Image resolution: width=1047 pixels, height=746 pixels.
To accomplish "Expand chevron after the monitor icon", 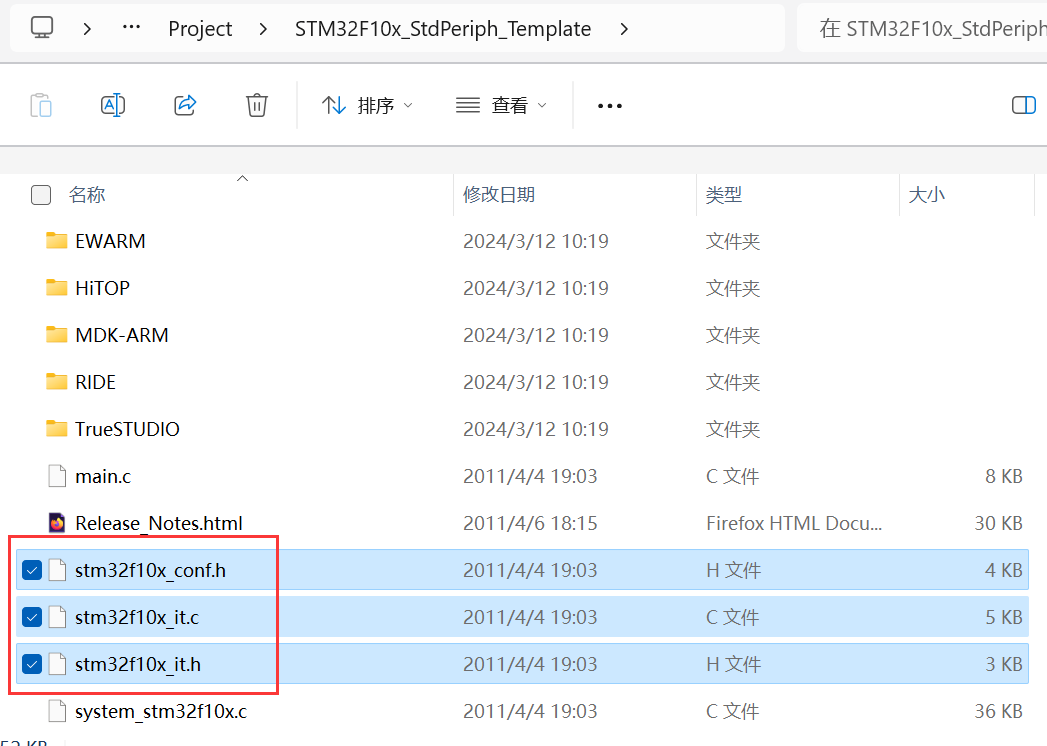I will pos(87,29).
